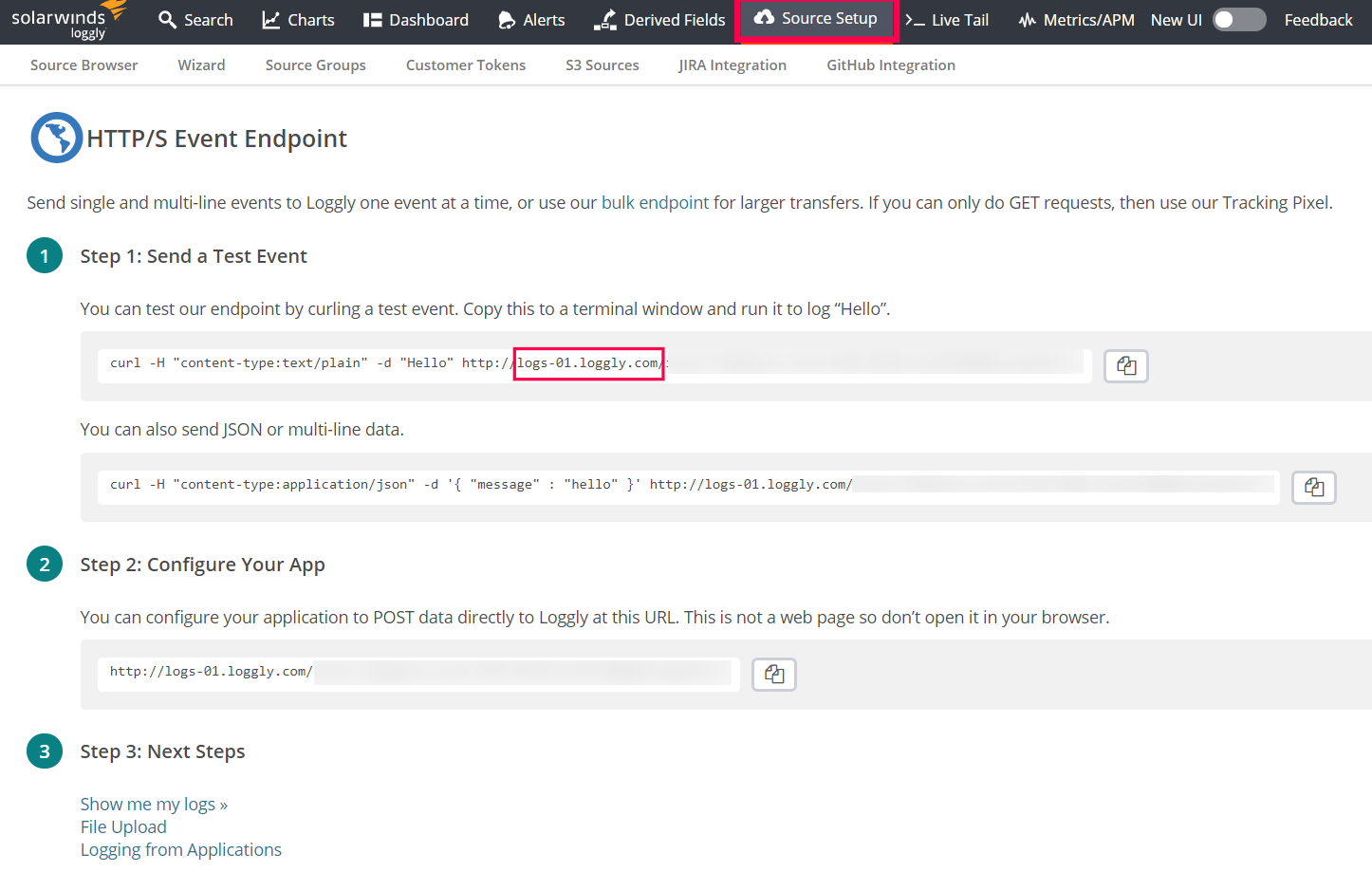
Task: Switch to the Source Browser tab
Action: coord(83,65)
